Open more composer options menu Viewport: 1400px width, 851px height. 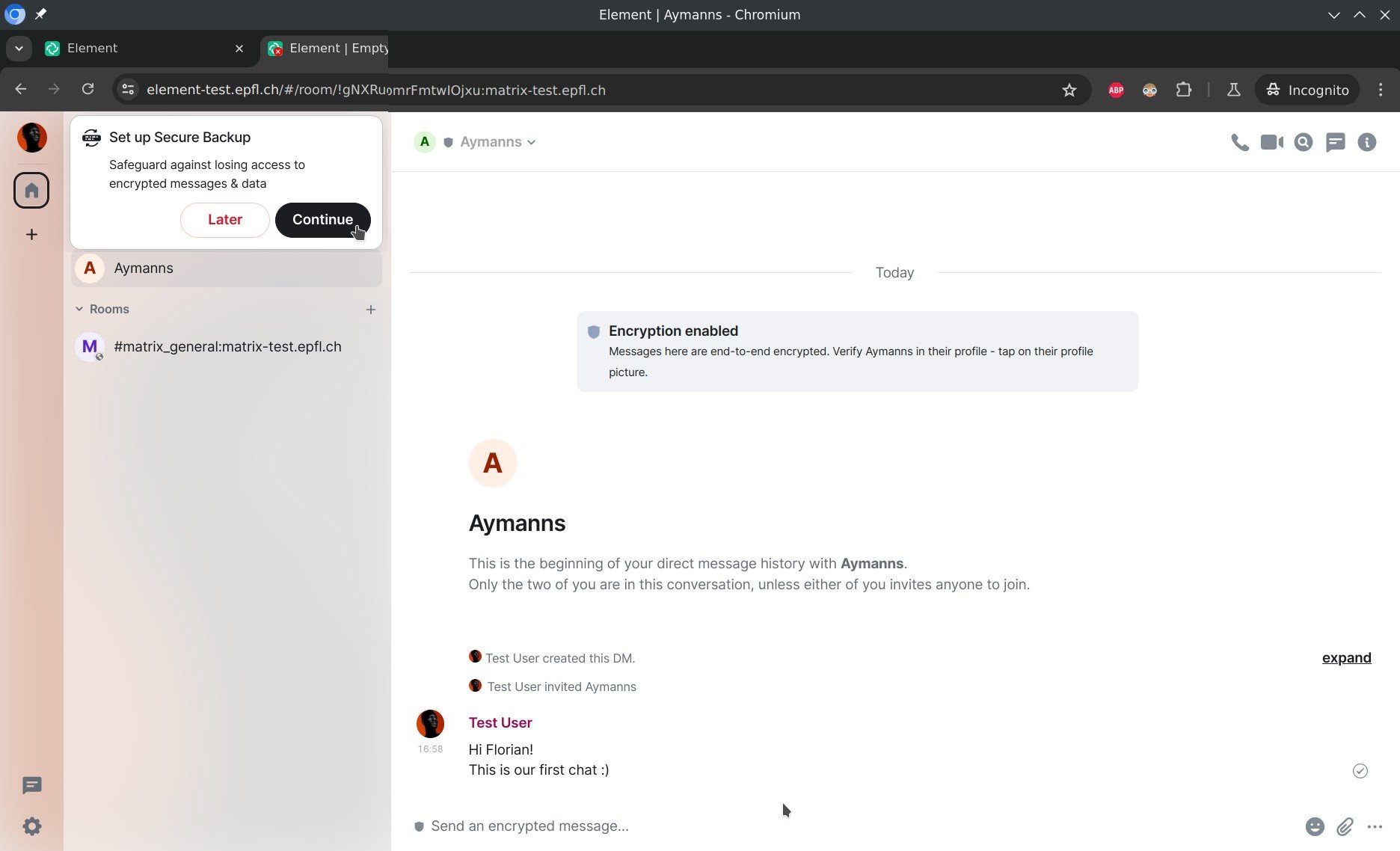click(1375, 826)
